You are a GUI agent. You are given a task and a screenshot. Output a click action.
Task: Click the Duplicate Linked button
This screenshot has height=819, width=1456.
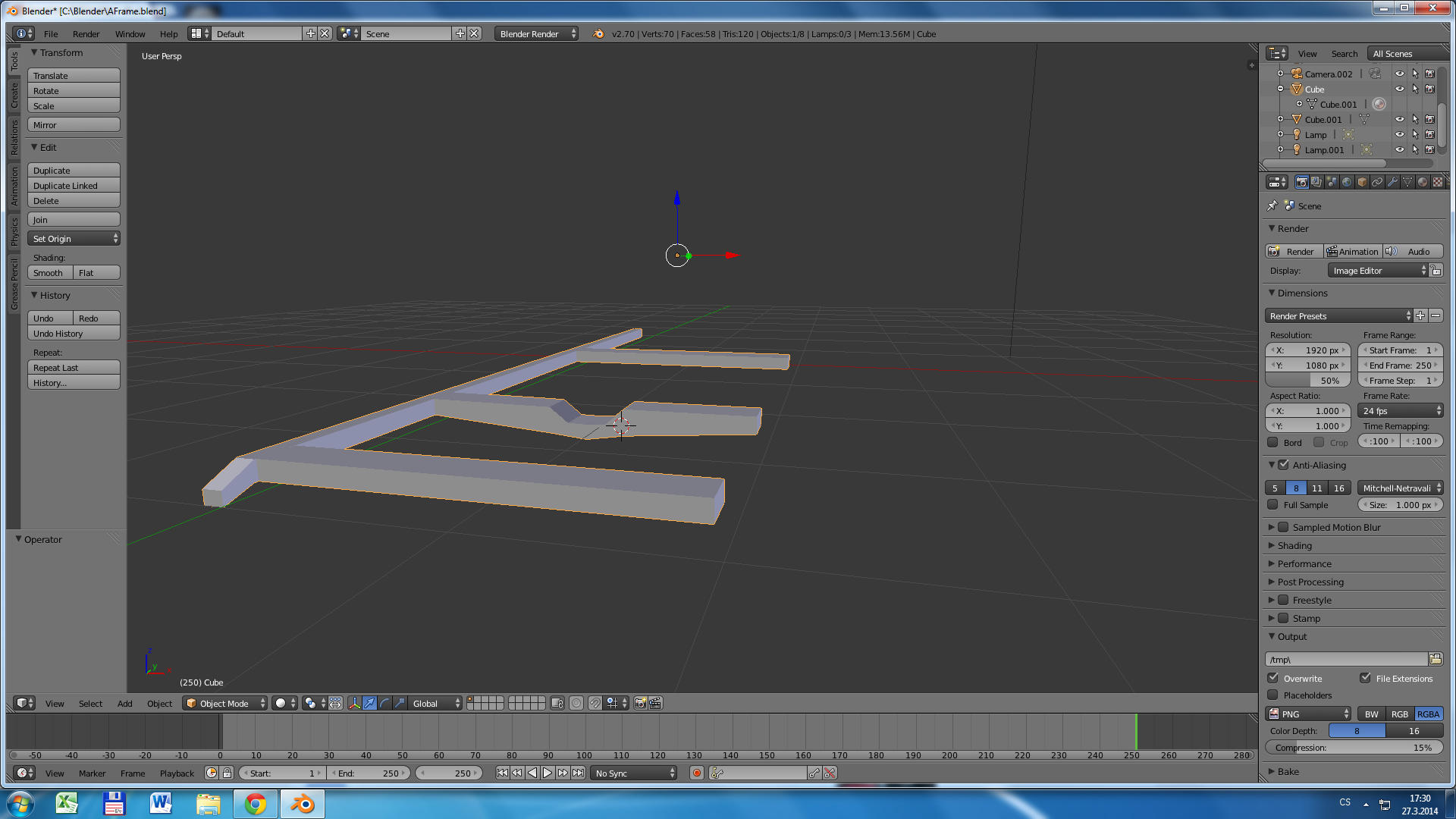point(74,185)
